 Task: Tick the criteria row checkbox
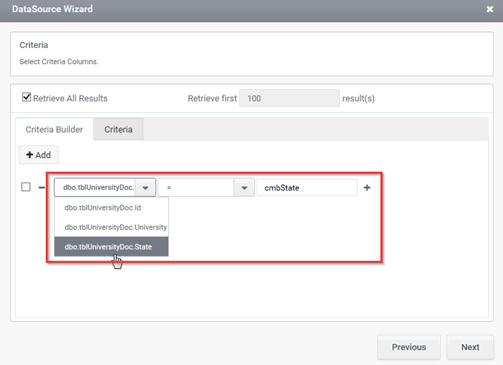pyautogui.click(x=26, y=187)
